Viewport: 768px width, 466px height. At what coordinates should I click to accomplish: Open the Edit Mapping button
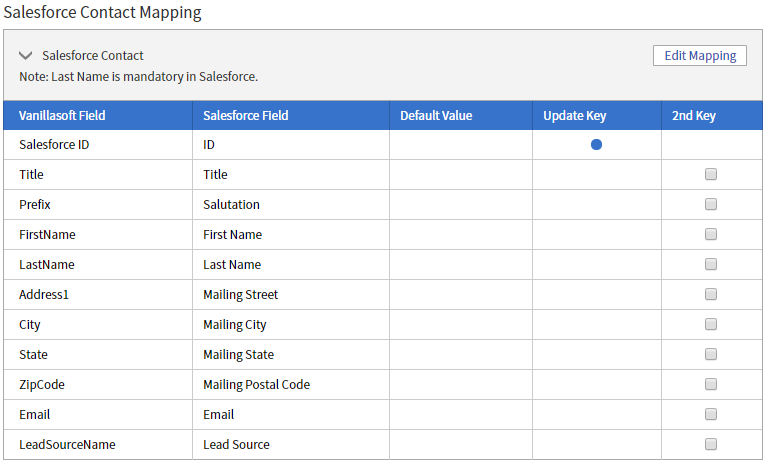coord(699,55)
